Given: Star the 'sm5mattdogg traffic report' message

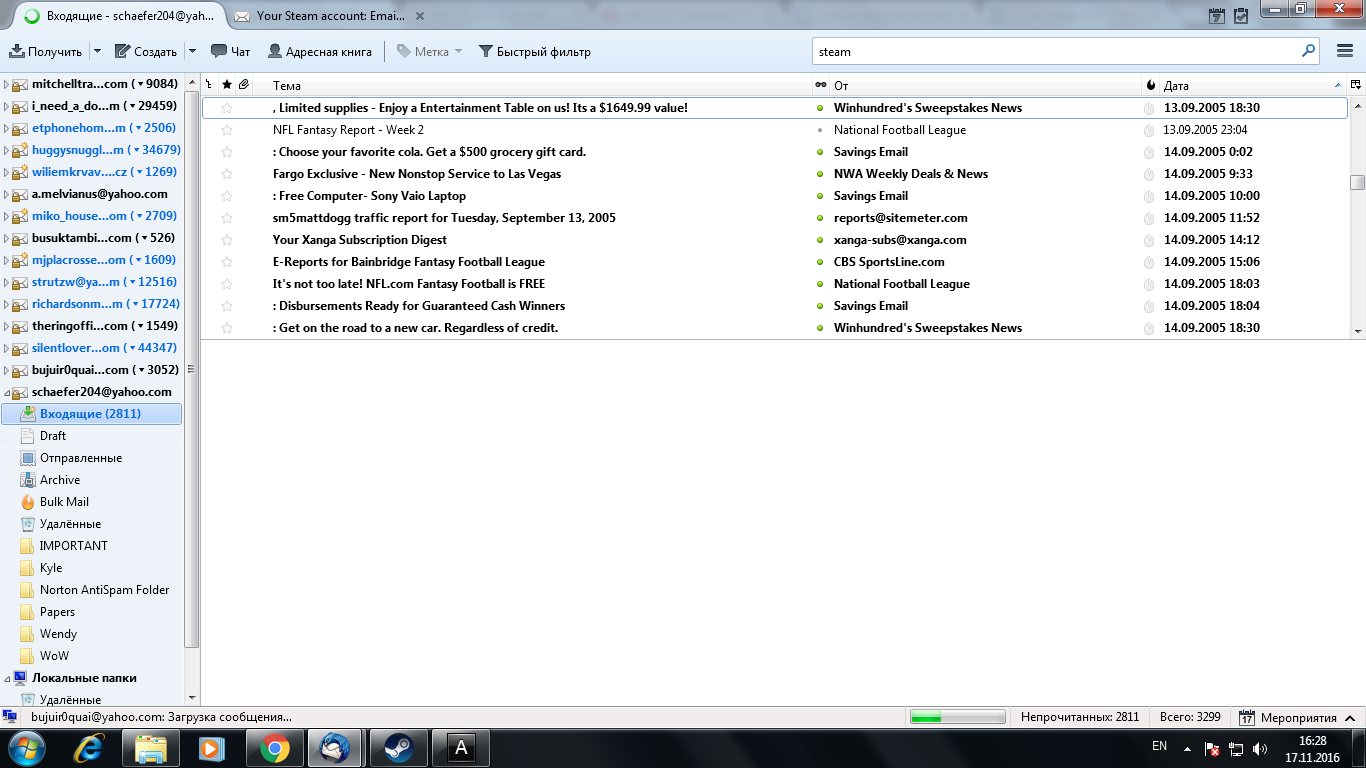Looking at the screenshot, I should coord(227,218).
